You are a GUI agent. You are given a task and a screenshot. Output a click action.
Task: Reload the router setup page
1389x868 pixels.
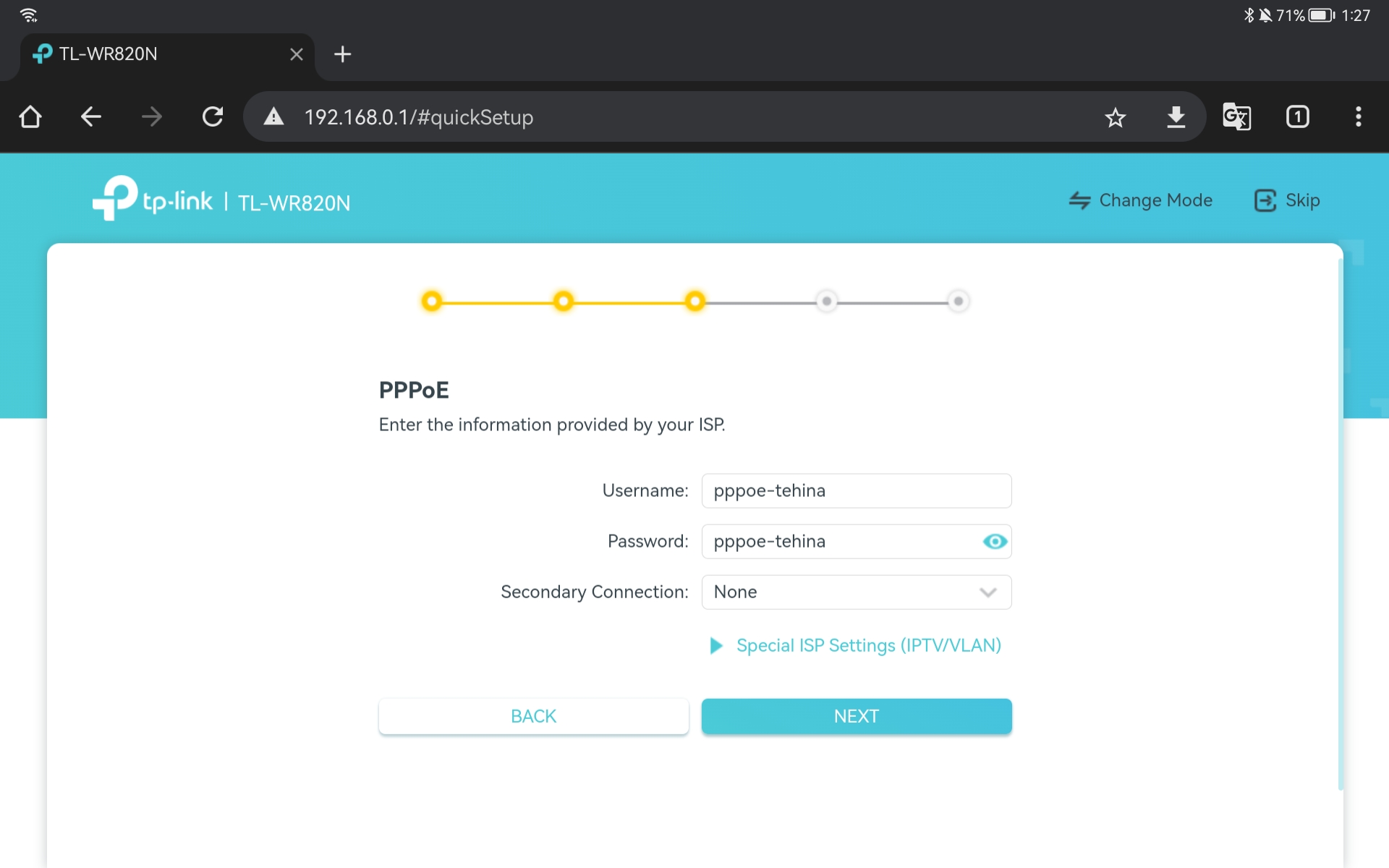point(213,116)
